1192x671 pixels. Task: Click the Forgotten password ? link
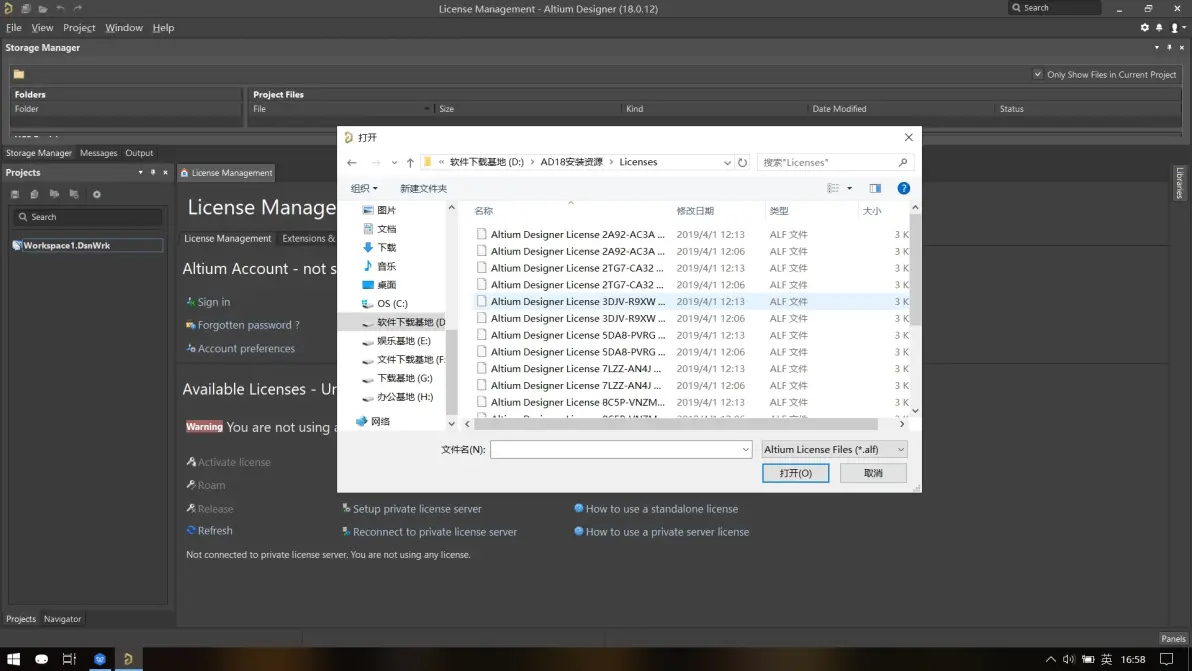(x=249, y=324)
